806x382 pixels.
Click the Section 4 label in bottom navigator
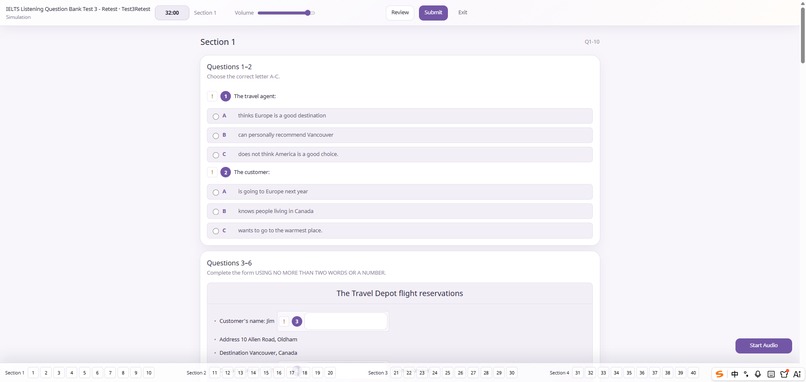coord(559,373)
